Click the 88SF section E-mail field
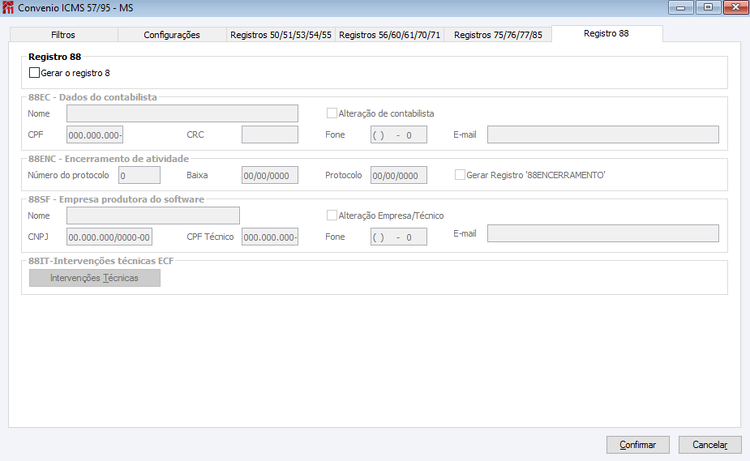 pos(603,233)
